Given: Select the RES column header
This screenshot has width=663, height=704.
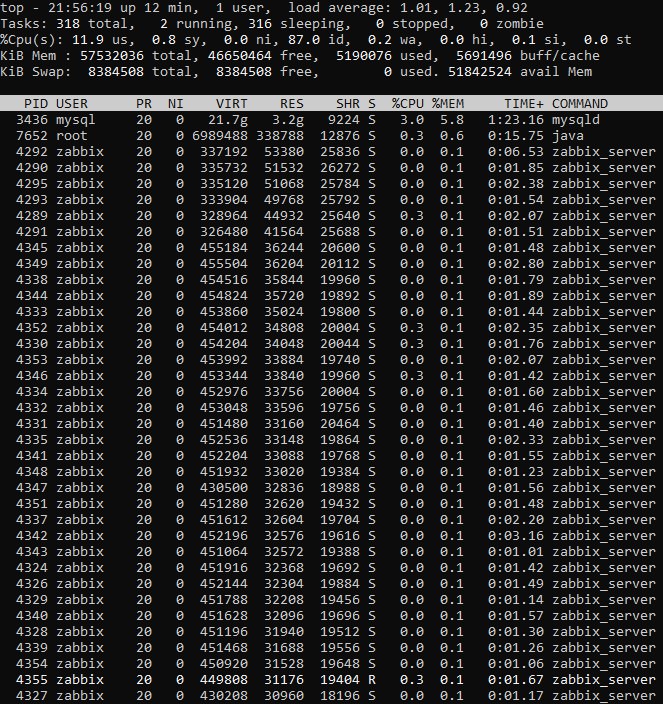Looking at the screenshot, I should tap(292, 104).
